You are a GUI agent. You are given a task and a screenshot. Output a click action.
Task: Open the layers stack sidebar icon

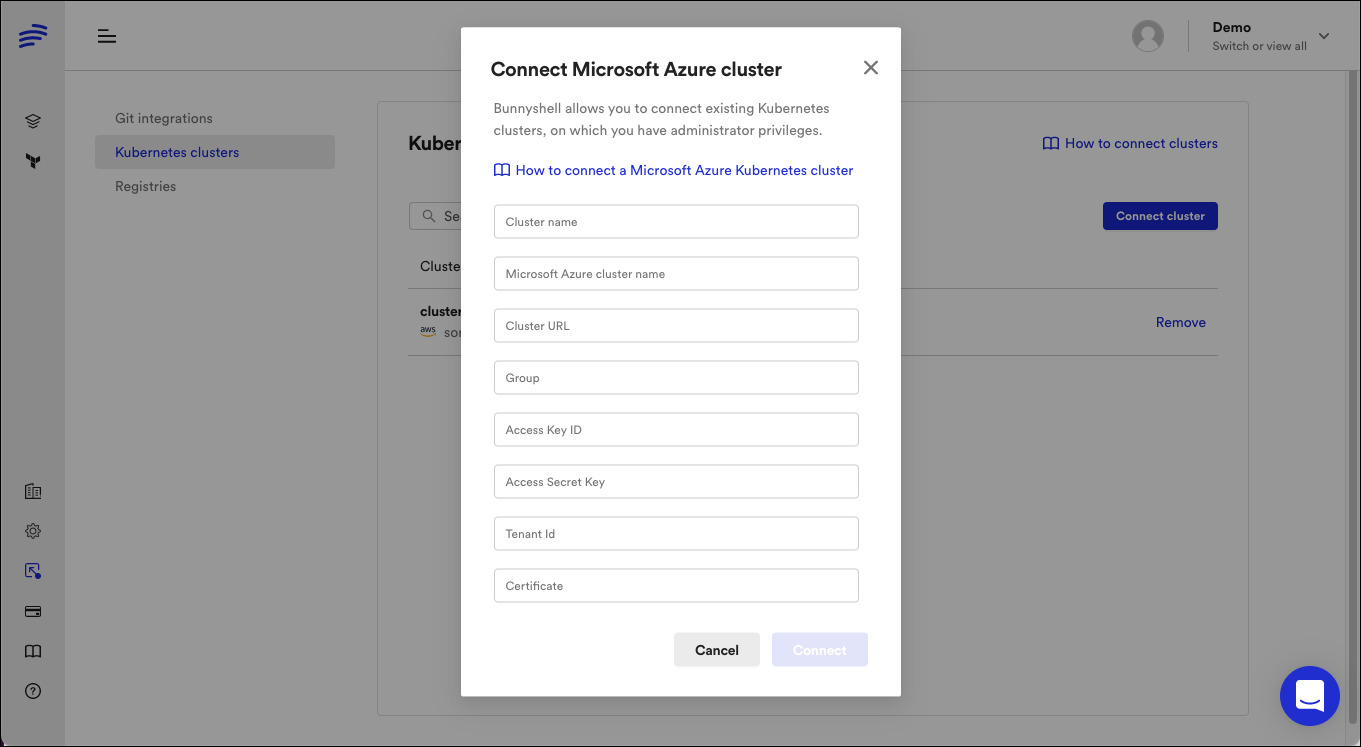pyautogui.click(x=33, y=121)
